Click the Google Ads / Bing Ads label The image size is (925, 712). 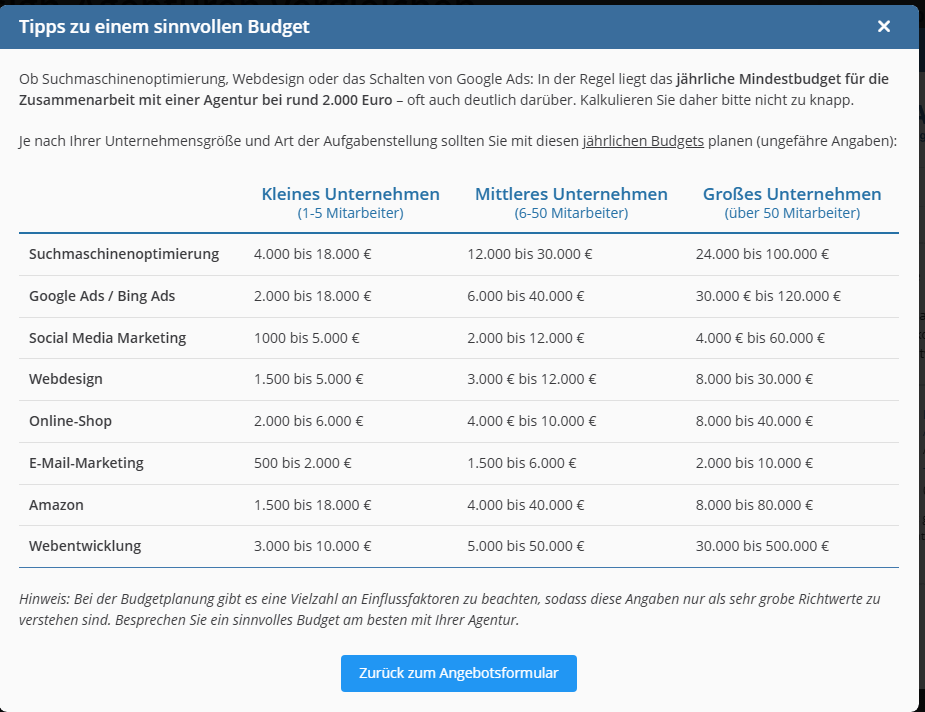[x=102, y=296]
